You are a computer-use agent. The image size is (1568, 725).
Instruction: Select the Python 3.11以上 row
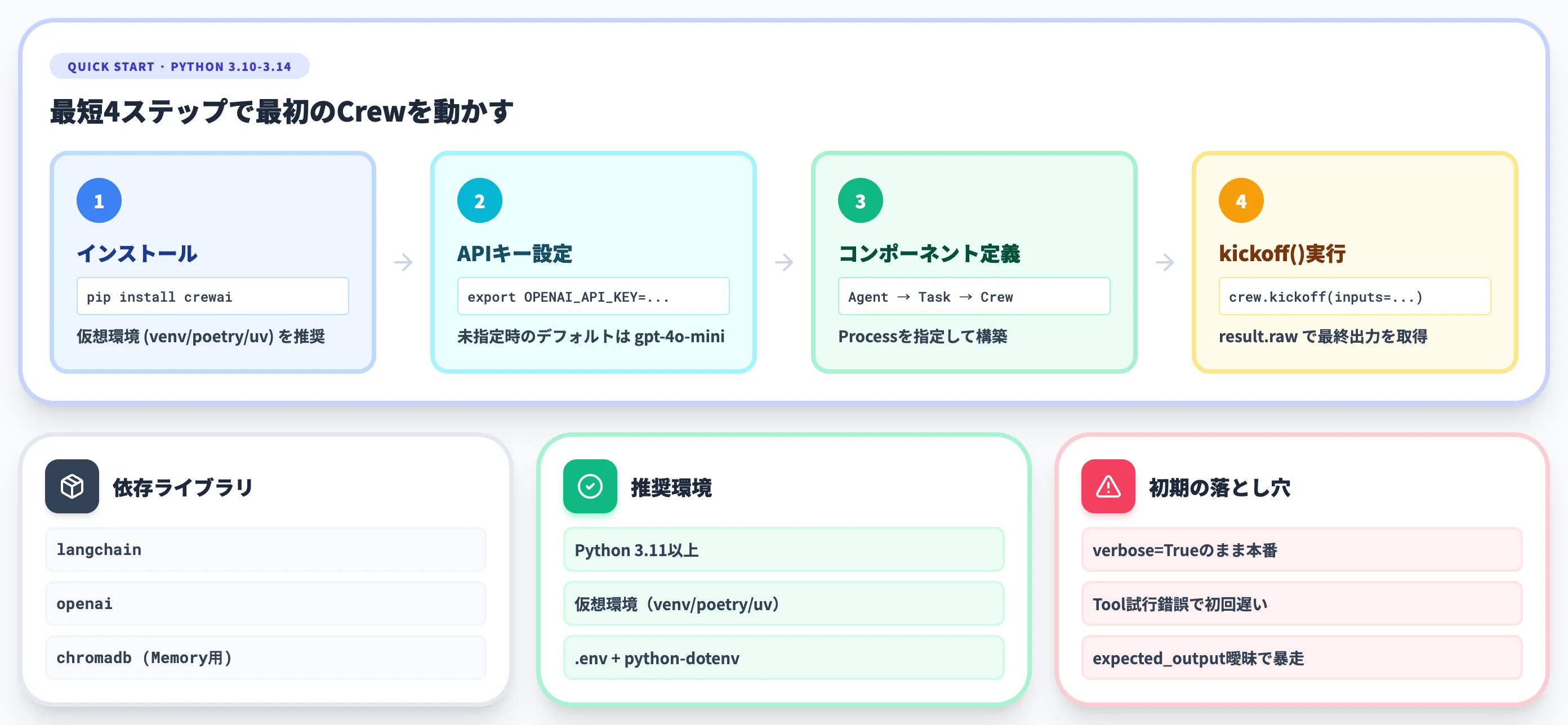click(783, 549)
